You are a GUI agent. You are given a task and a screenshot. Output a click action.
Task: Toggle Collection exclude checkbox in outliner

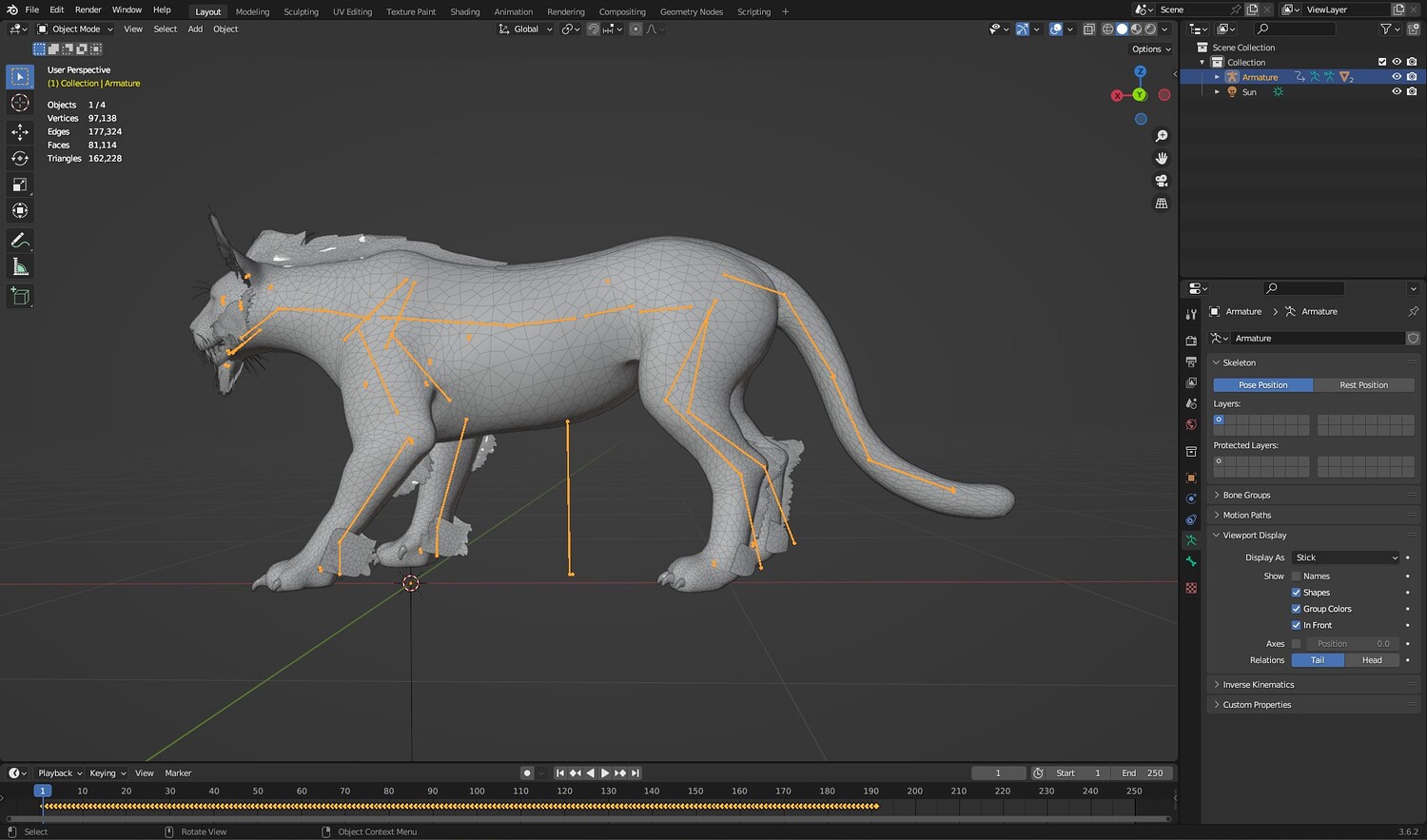(1382, 62)
